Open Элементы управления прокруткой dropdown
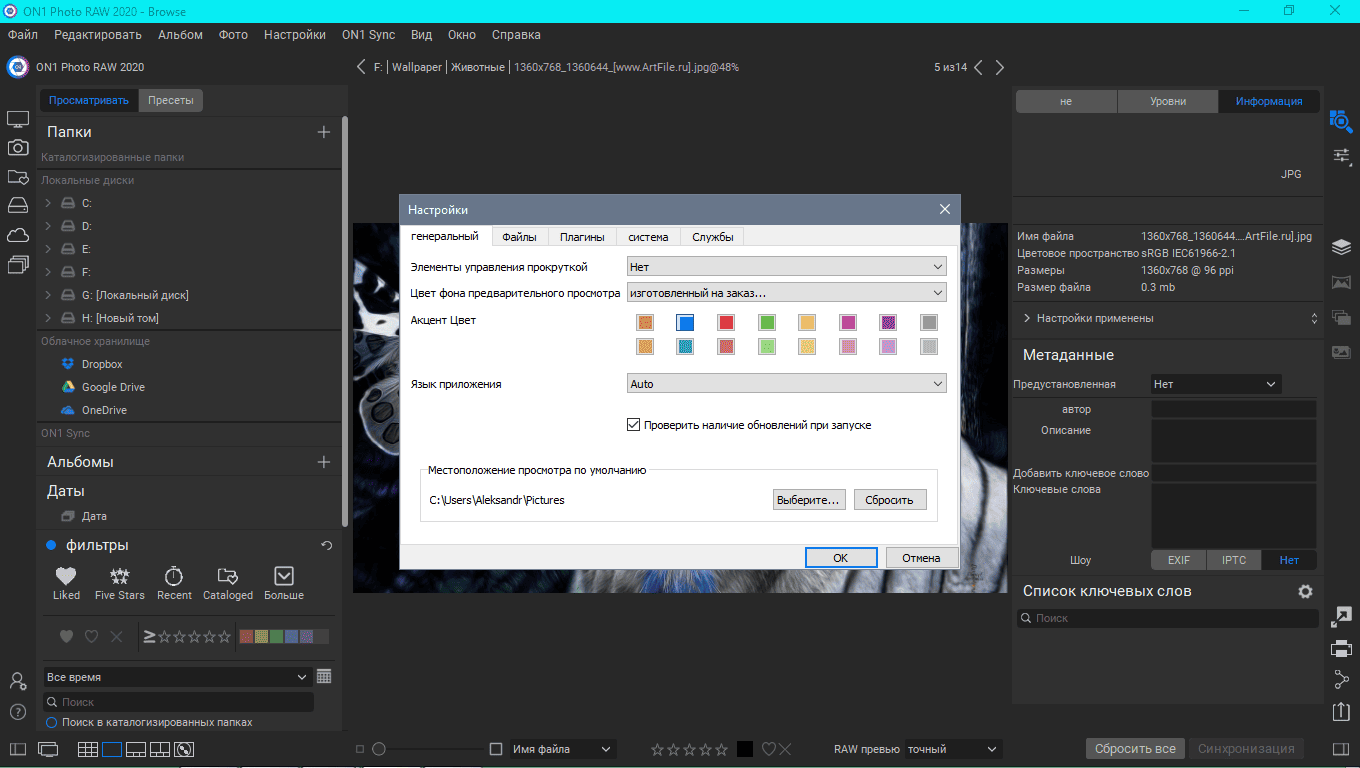 pyautogui.click(x=786, y=267)
